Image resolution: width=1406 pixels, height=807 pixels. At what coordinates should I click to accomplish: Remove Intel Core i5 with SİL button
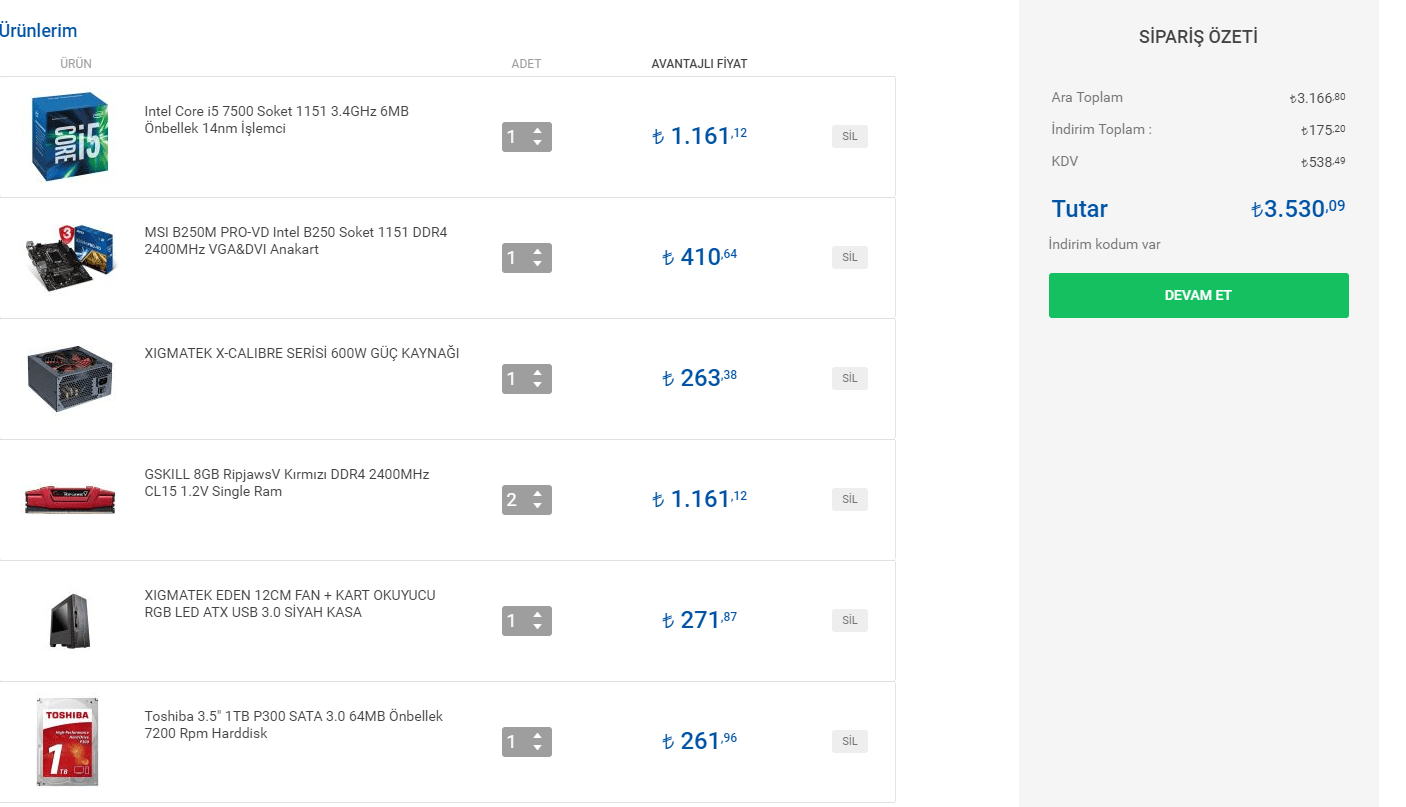click(x=849, y=137)
